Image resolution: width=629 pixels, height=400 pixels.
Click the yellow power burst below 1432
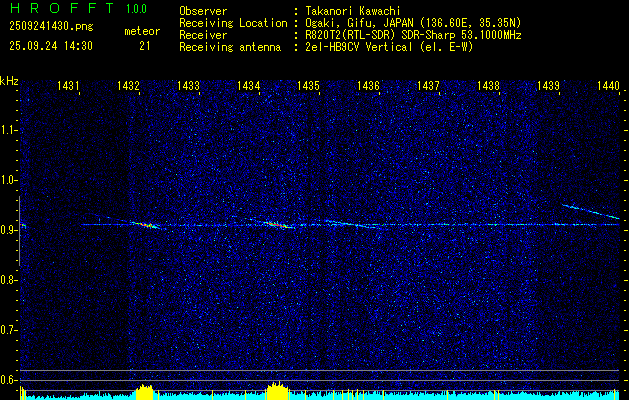[x=144, y=392]
